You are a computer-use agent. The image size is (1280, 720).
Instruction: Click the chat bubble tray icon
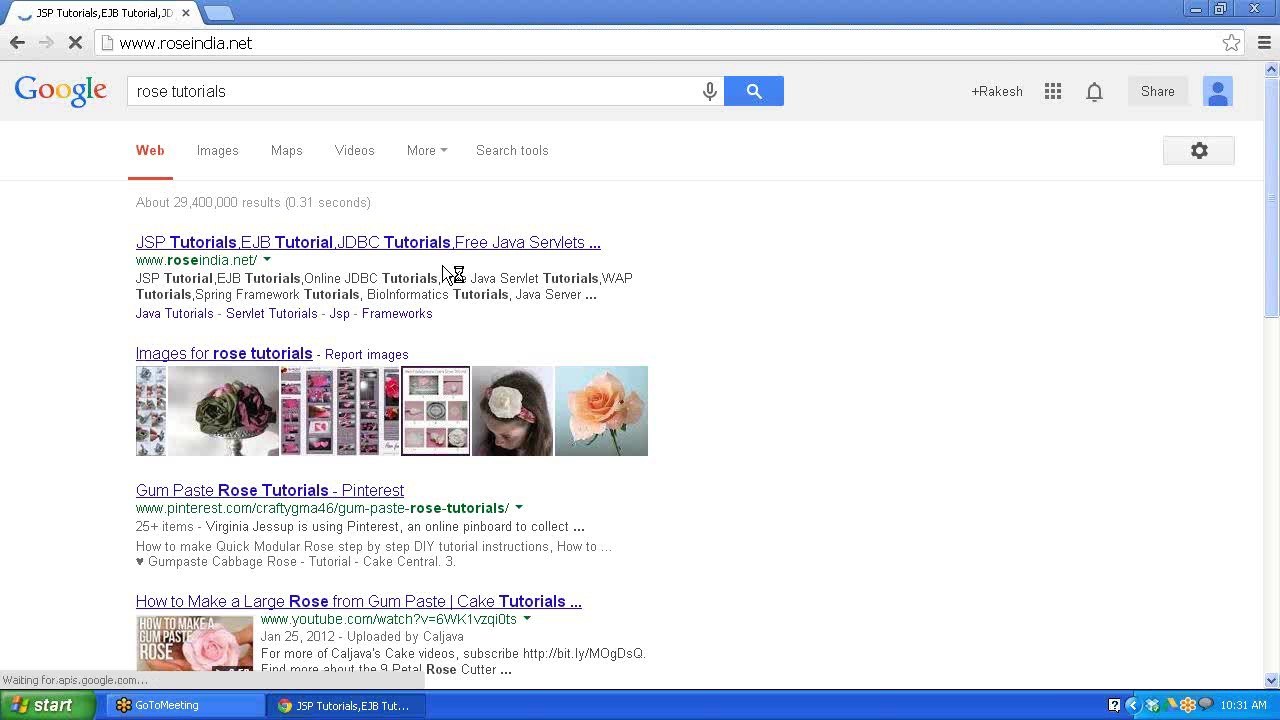tap(1205, 704)
